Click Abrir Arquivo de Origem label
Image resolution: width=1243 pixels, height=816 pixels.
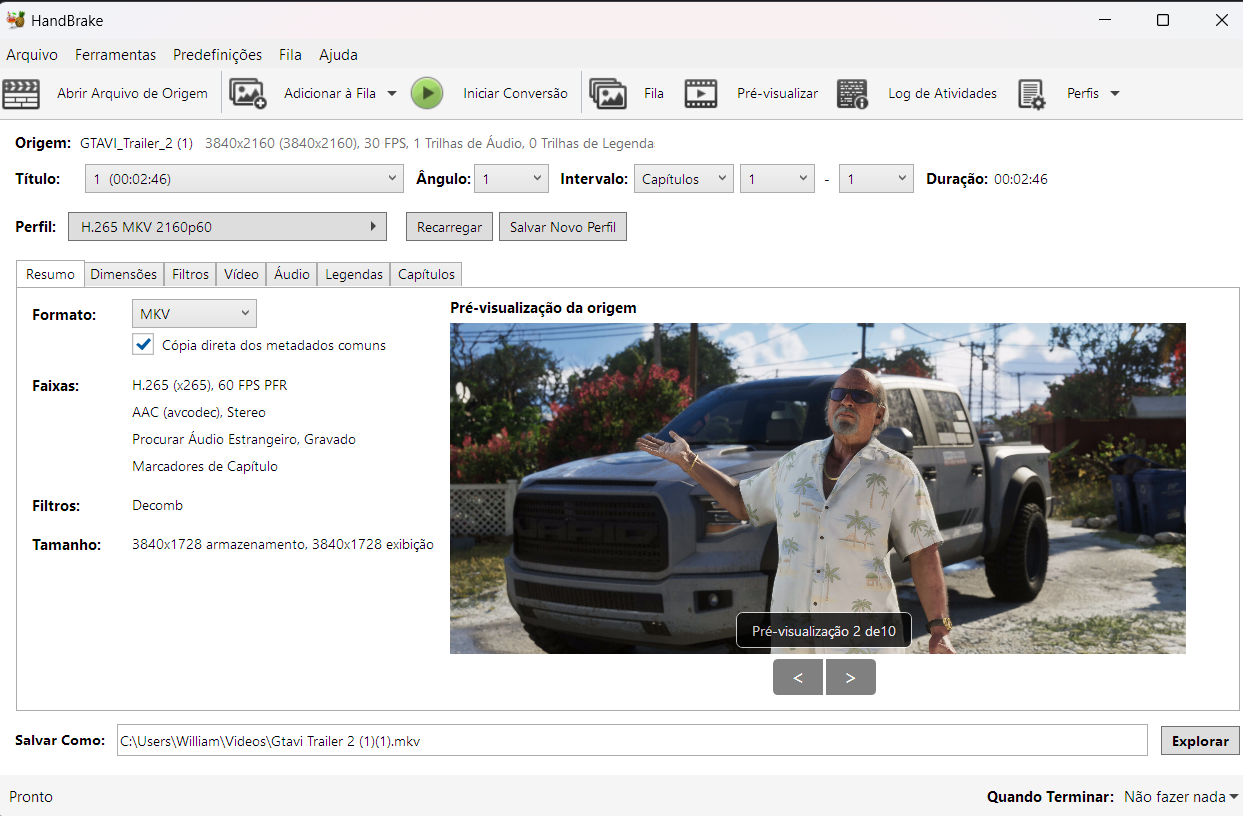coord(132,93)
